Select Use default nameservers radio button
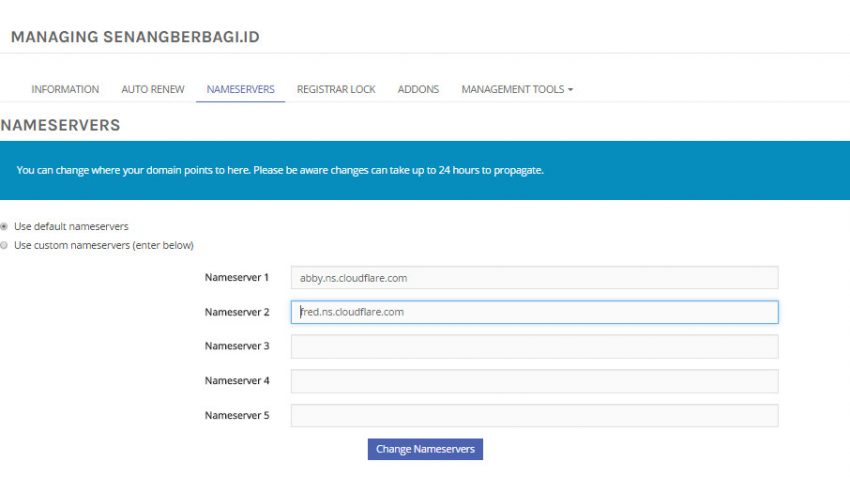This screenshot has height=477, width=850. [x=4, y=226]
